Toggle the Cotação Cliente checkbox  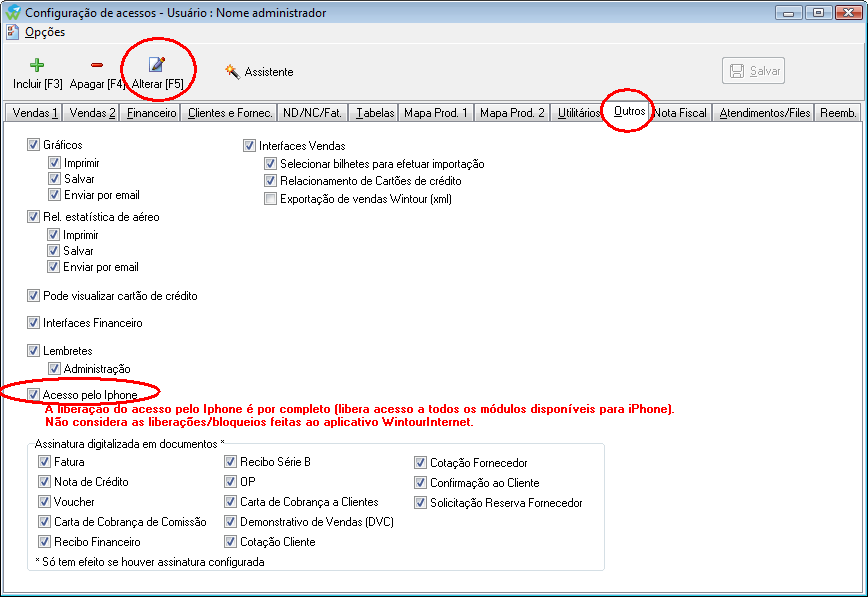[x=230, y=542]
